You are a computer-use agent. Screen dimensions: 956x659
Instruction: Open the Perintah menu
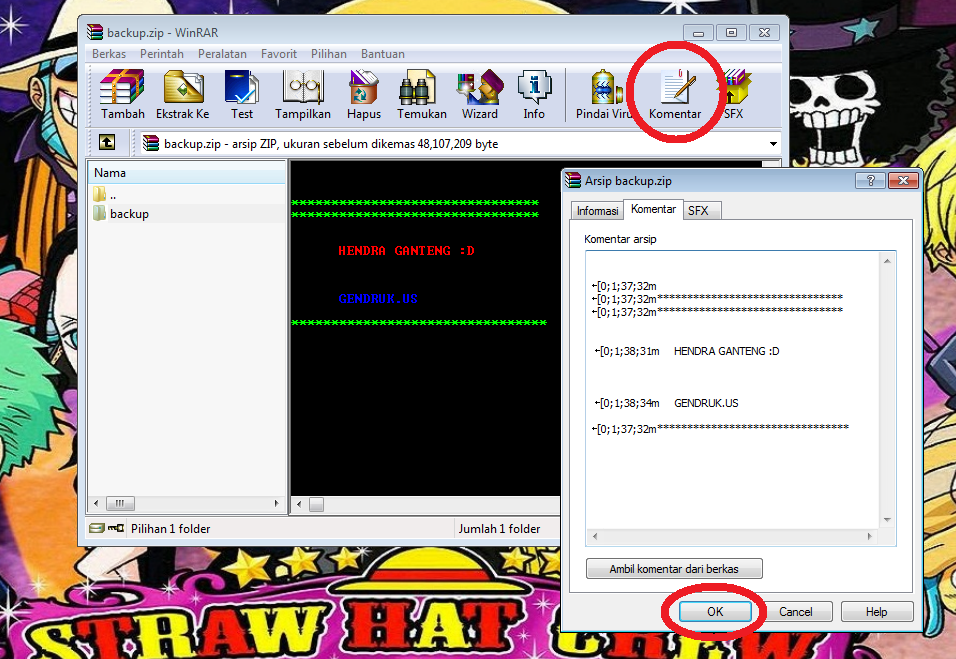[162, 54]
